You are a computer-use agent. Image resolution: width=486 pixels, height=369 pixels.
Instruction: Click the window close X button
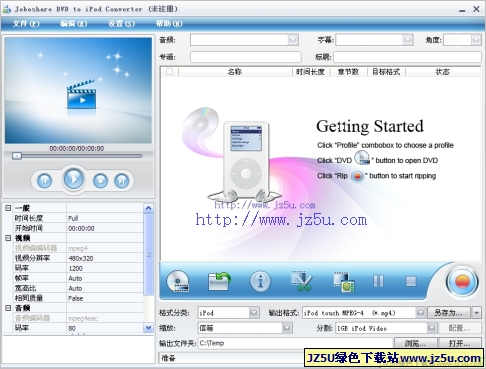[476, 9]
